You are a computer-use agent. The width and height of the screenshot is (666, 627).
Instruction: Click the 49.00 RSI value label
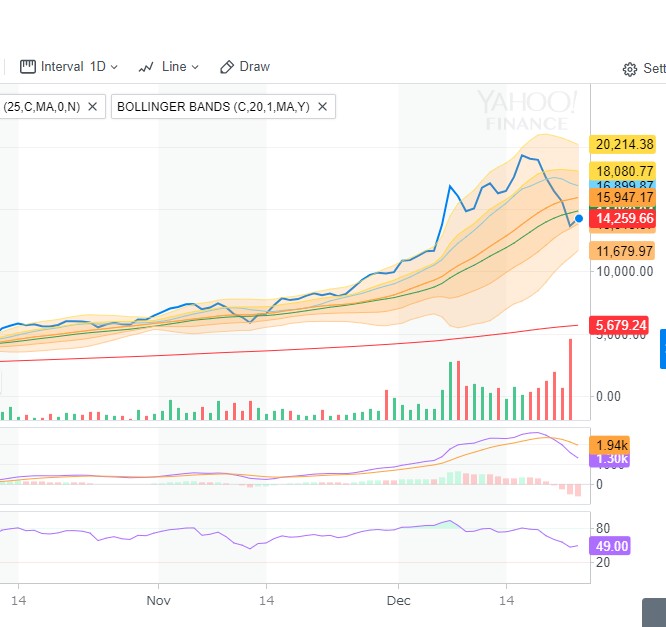610,546
